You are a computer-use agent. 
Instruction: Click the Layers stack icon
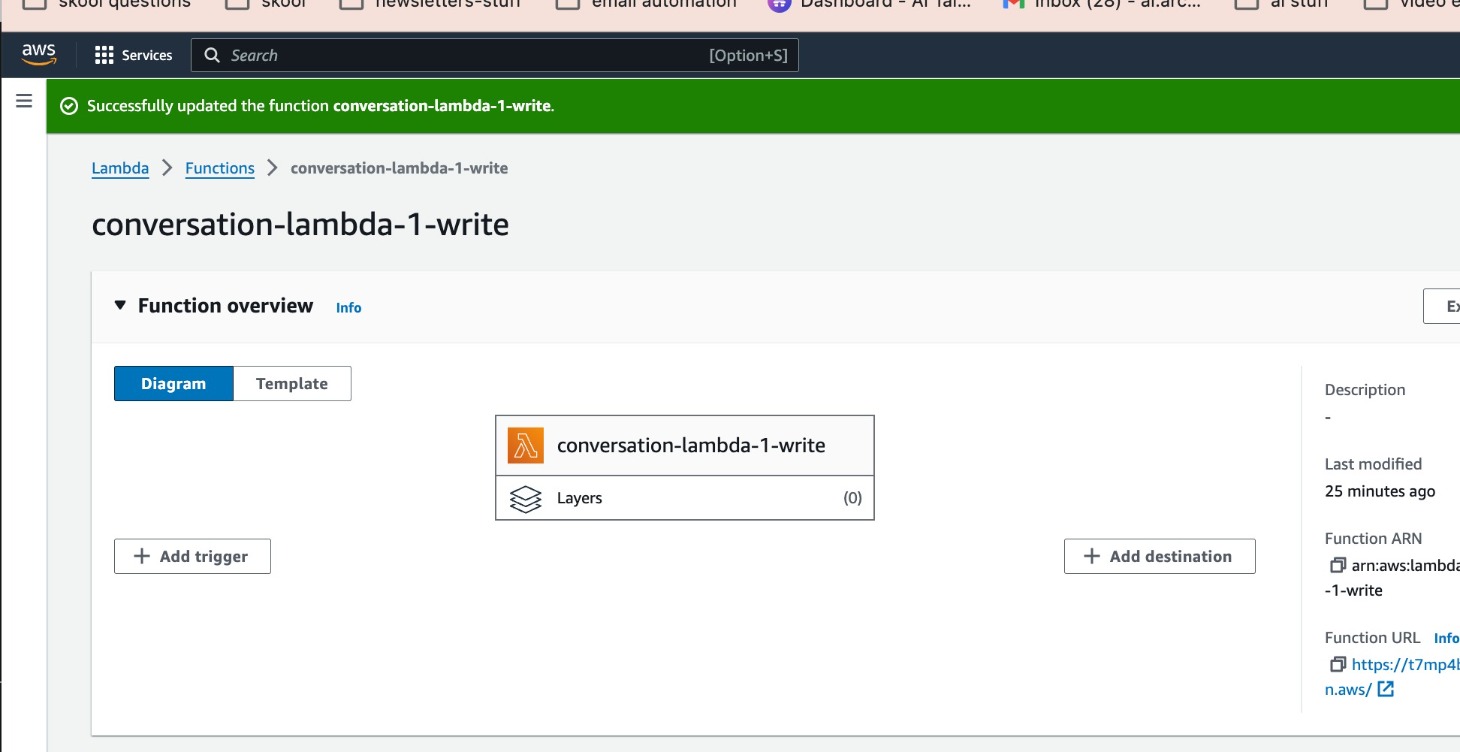coord(525,498)
